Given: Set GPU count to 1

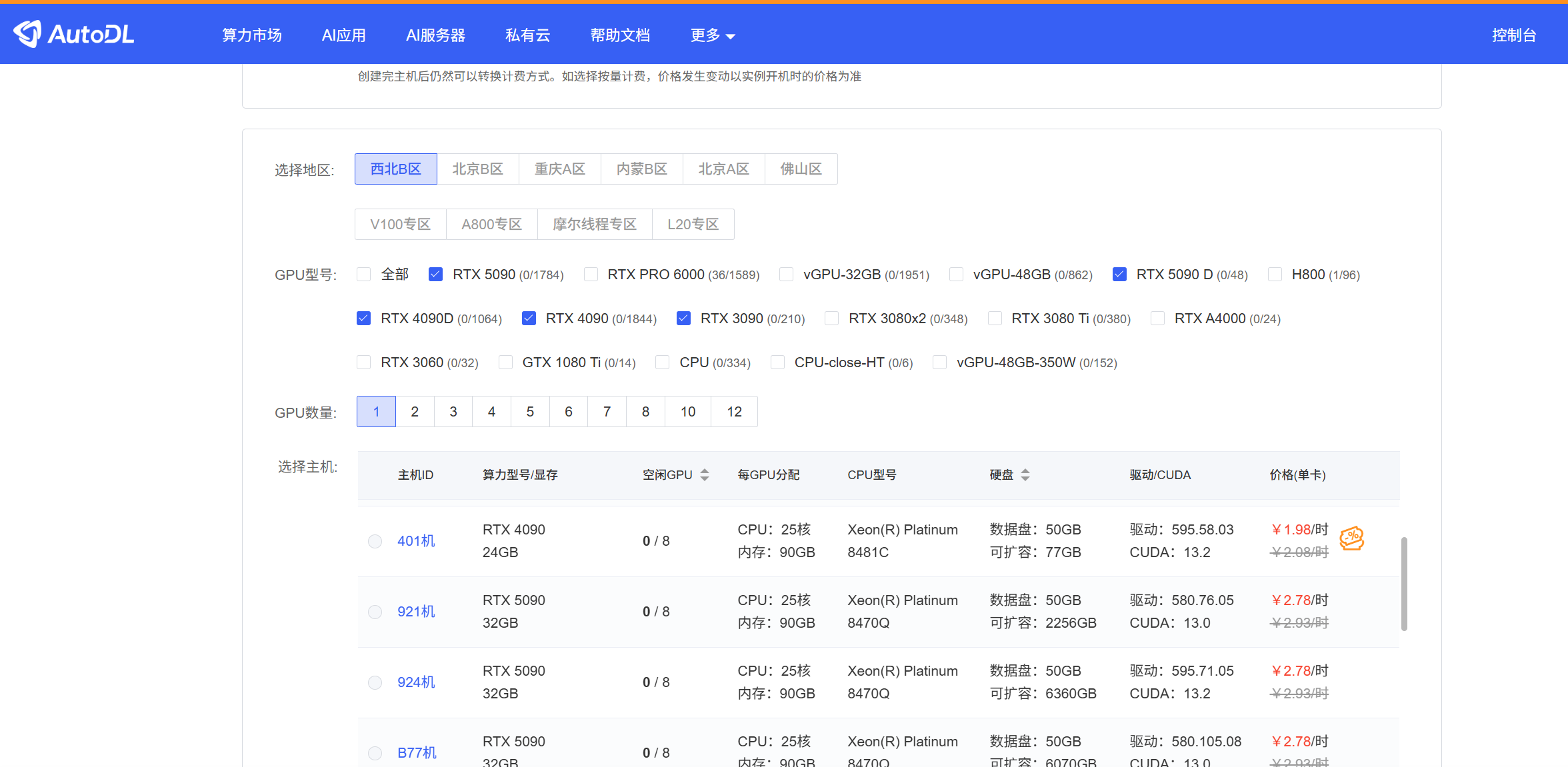Looking at the screenshot, I should coord(377,412).
